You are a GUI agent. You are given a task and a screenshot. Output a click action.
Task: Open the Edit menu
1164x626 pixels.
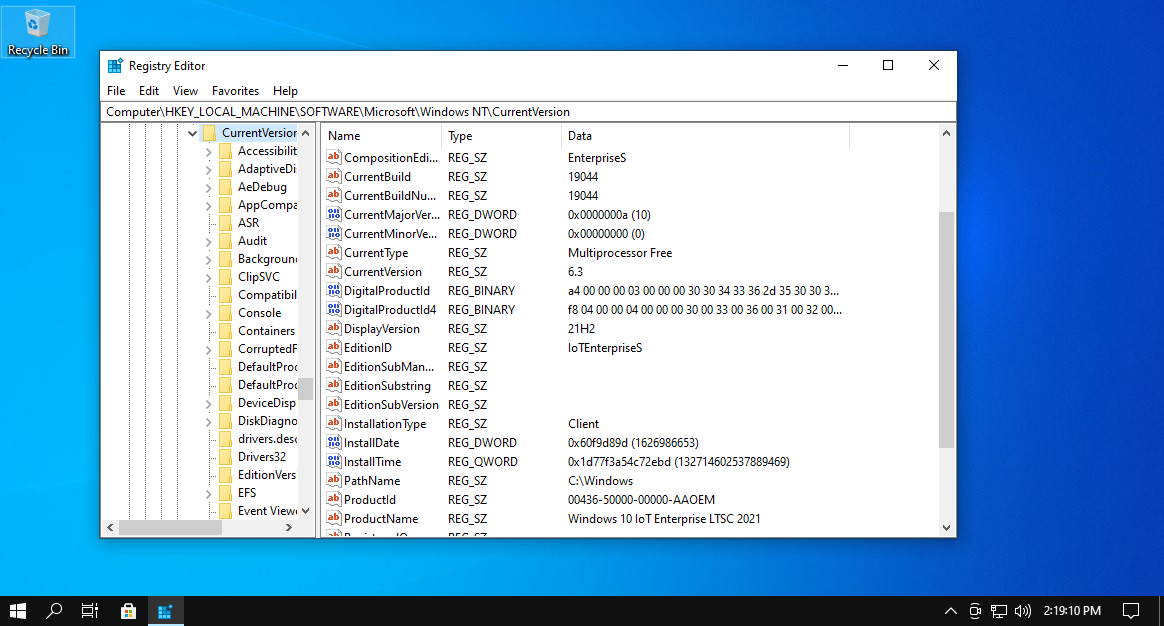pyautogui.click(x=148, y=91)
